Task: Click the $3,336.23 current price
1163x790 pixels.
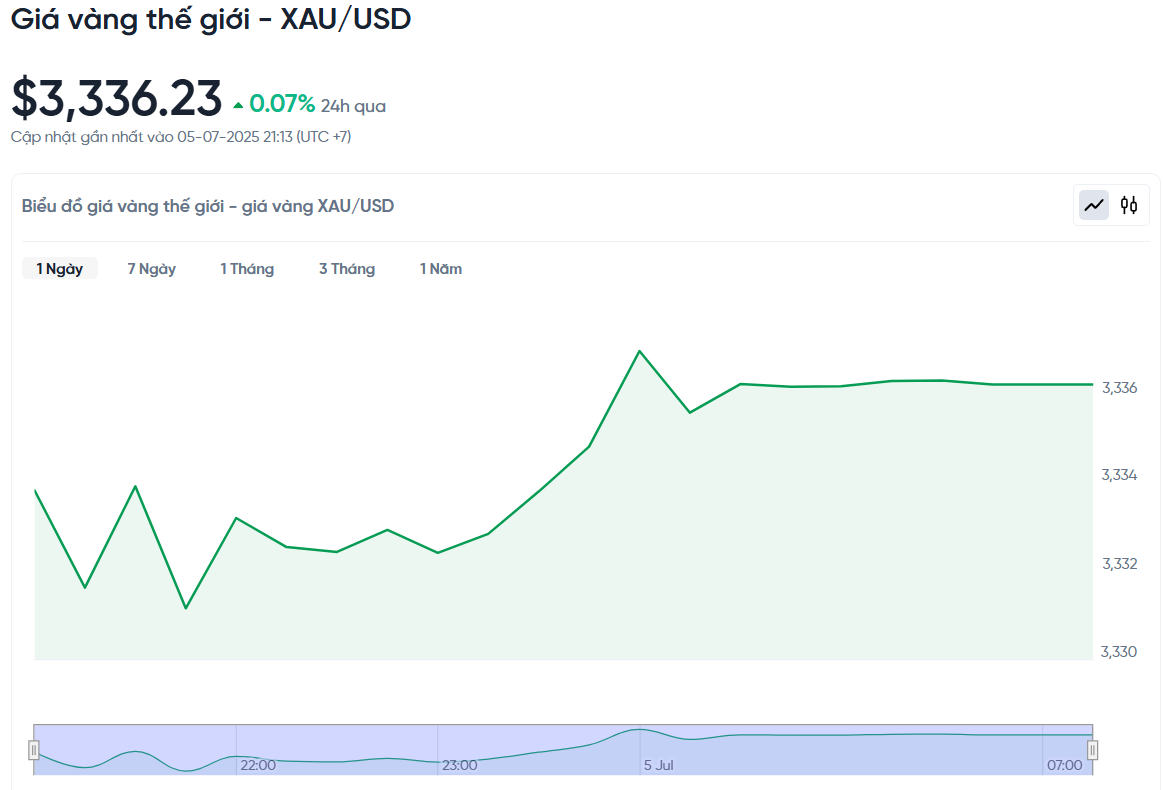Action: 116,99
